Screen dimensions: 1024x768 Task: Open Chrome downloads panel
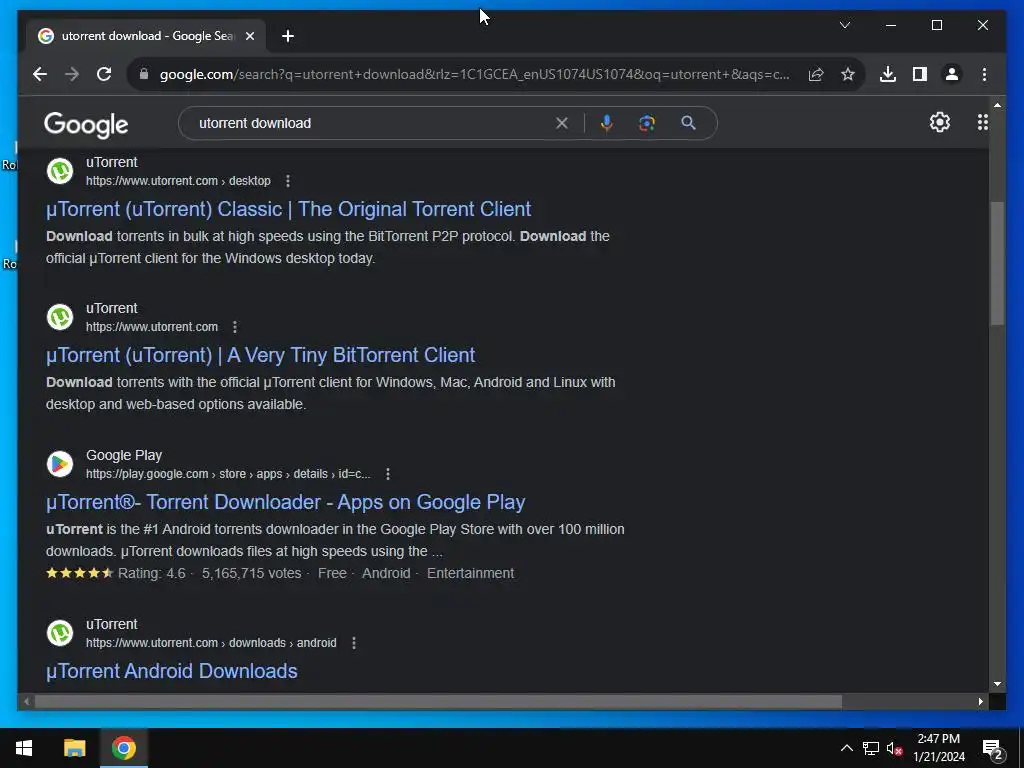tap(888, 74)
